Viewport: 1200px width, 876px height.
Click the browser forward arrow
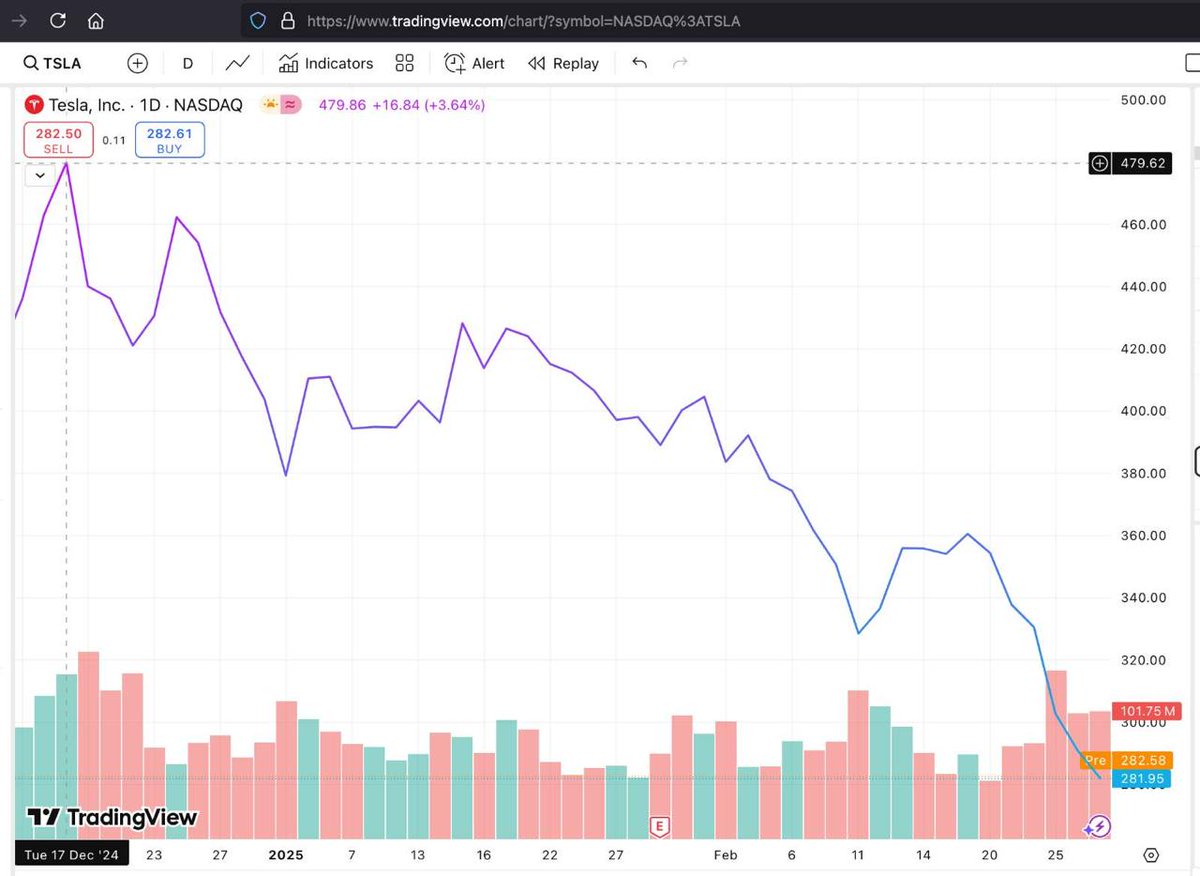point(20,20)
